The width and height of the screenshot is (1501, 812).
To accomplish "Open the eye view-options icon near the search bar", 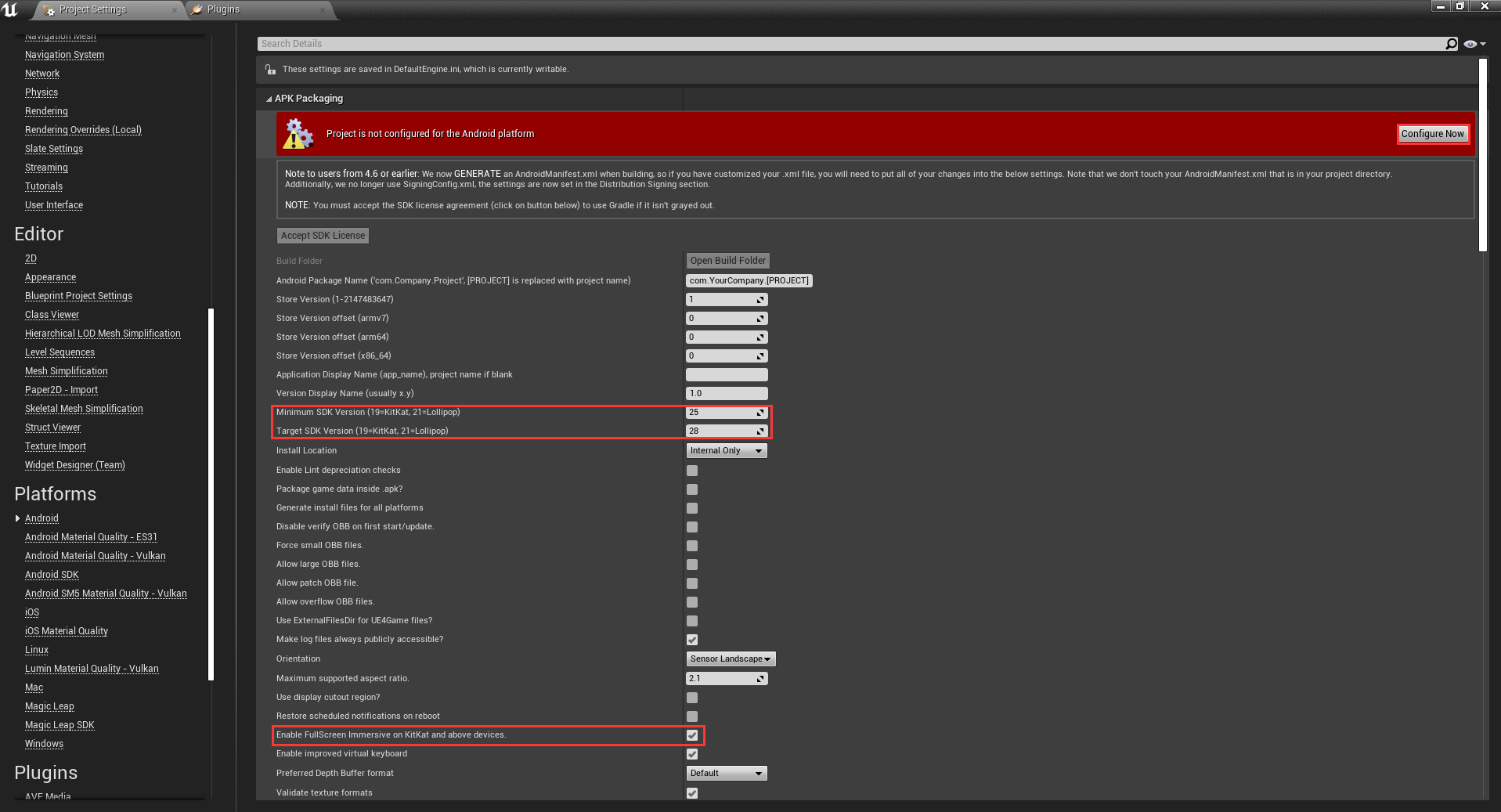I will pyautogui.click(x=1470, y=44).
